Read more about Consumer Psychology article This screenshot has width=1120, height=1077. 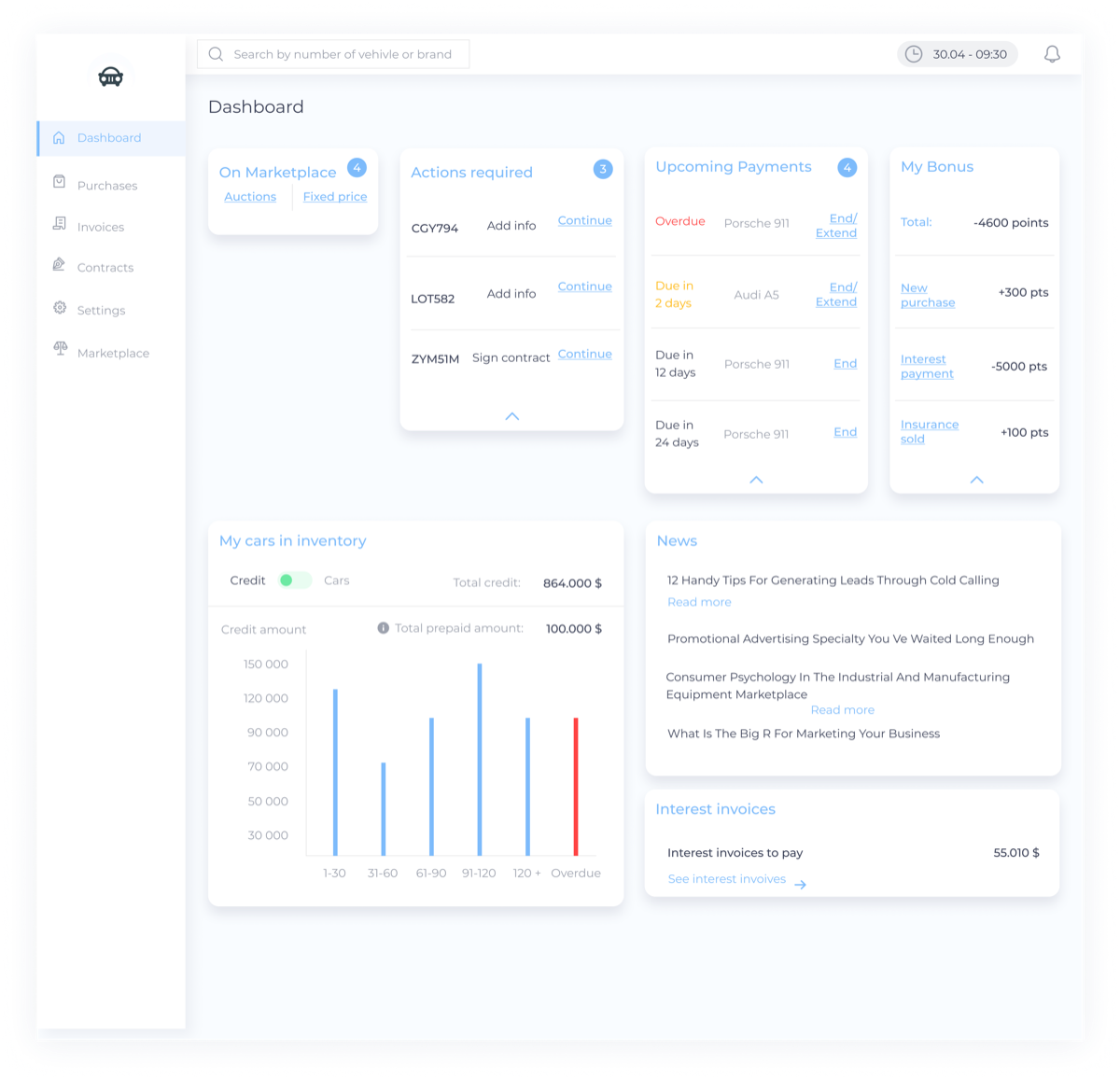pyautogui.click(x=843, y=710)
